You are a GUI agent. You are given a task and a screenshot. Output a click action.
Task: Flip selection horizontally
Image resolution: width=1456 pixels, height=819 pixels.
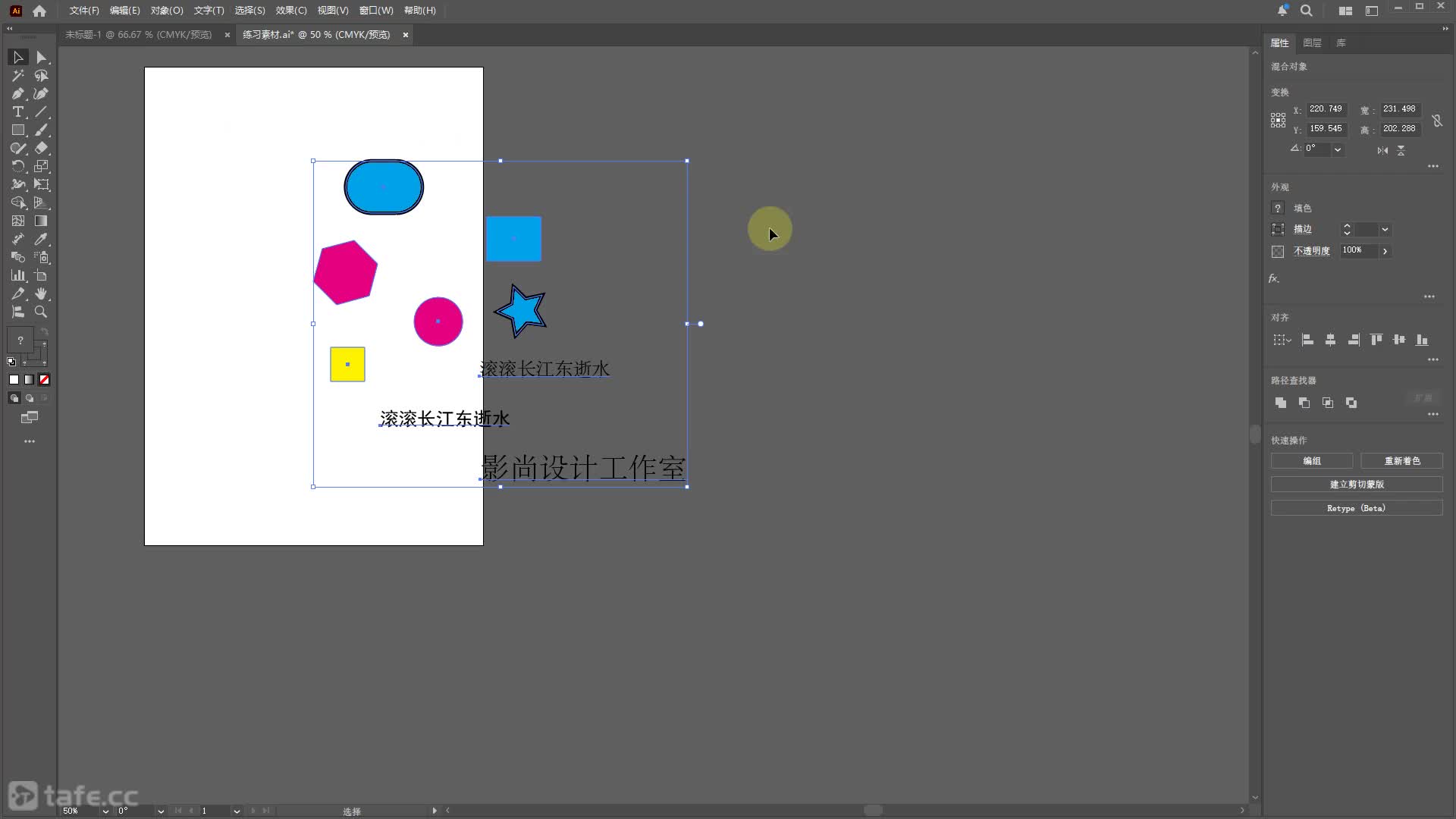(x=1382, y=150)
